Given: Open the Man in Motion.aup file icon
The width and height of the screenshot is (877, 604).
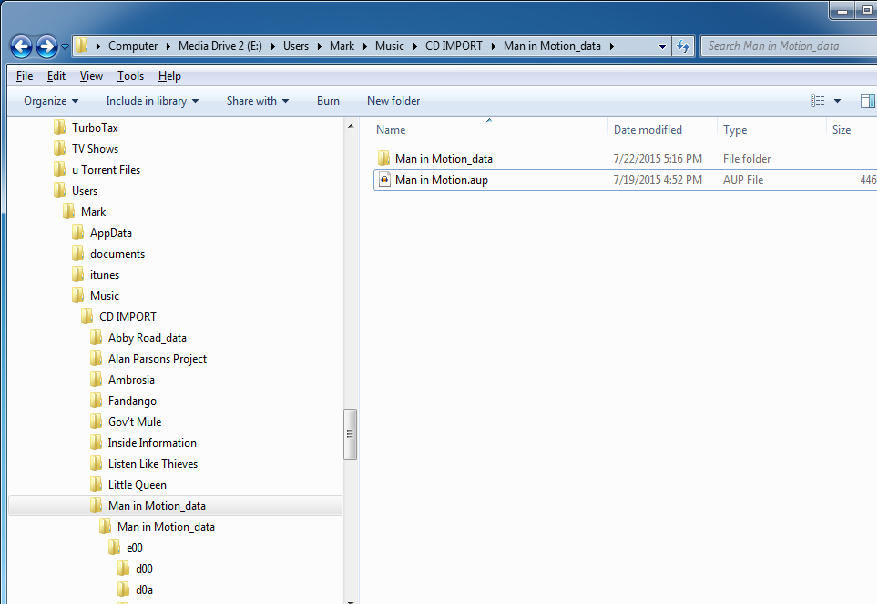Looking at the screenshot, I should [385, 179].
